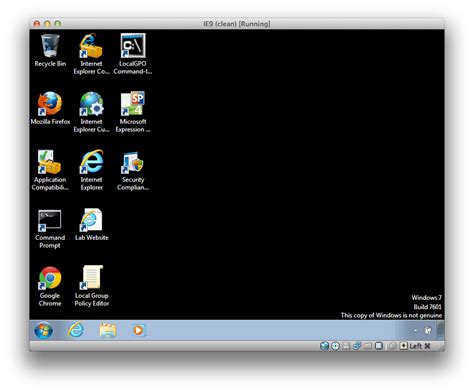The width and height of the screenshot is (474, 392).
Task: Close the VM window with red button
Action: pyautogui.click(x=37, y=24)
